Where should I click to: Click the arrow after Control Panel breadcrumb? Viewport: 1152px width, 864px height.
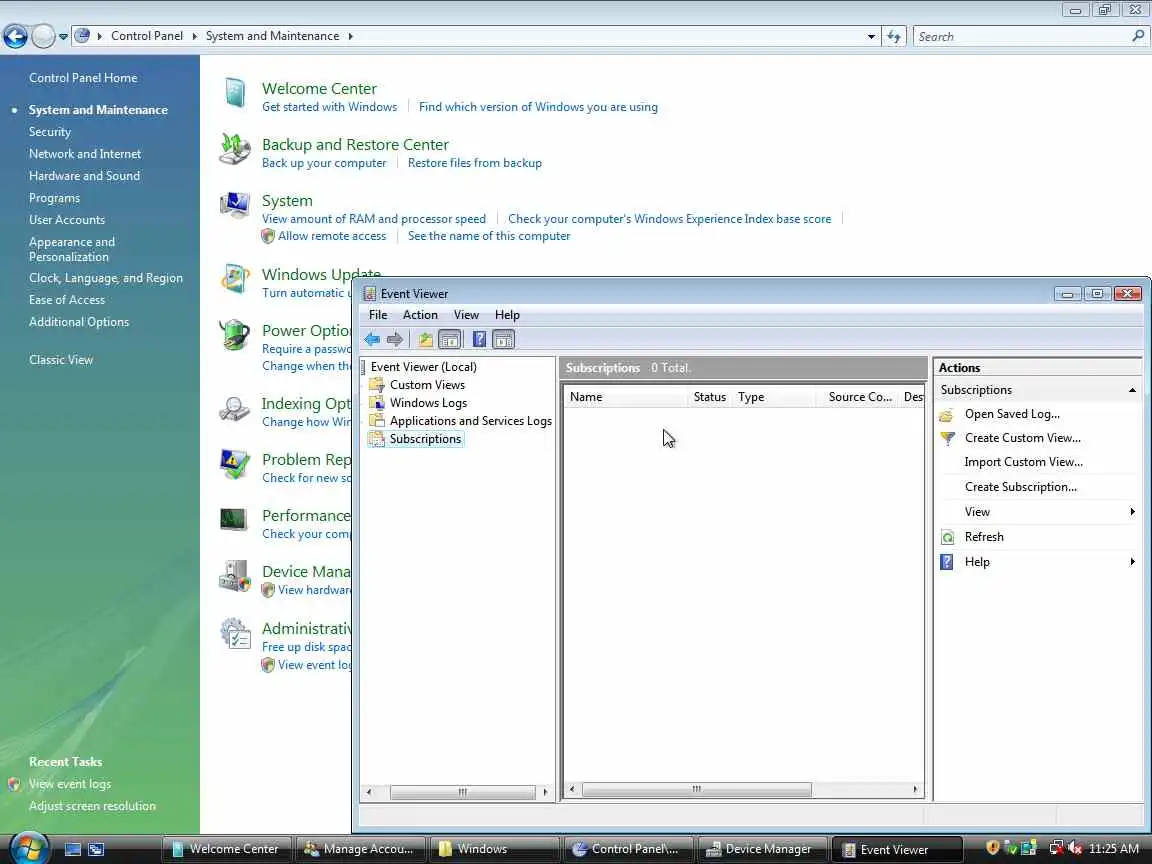click(195, 36)
